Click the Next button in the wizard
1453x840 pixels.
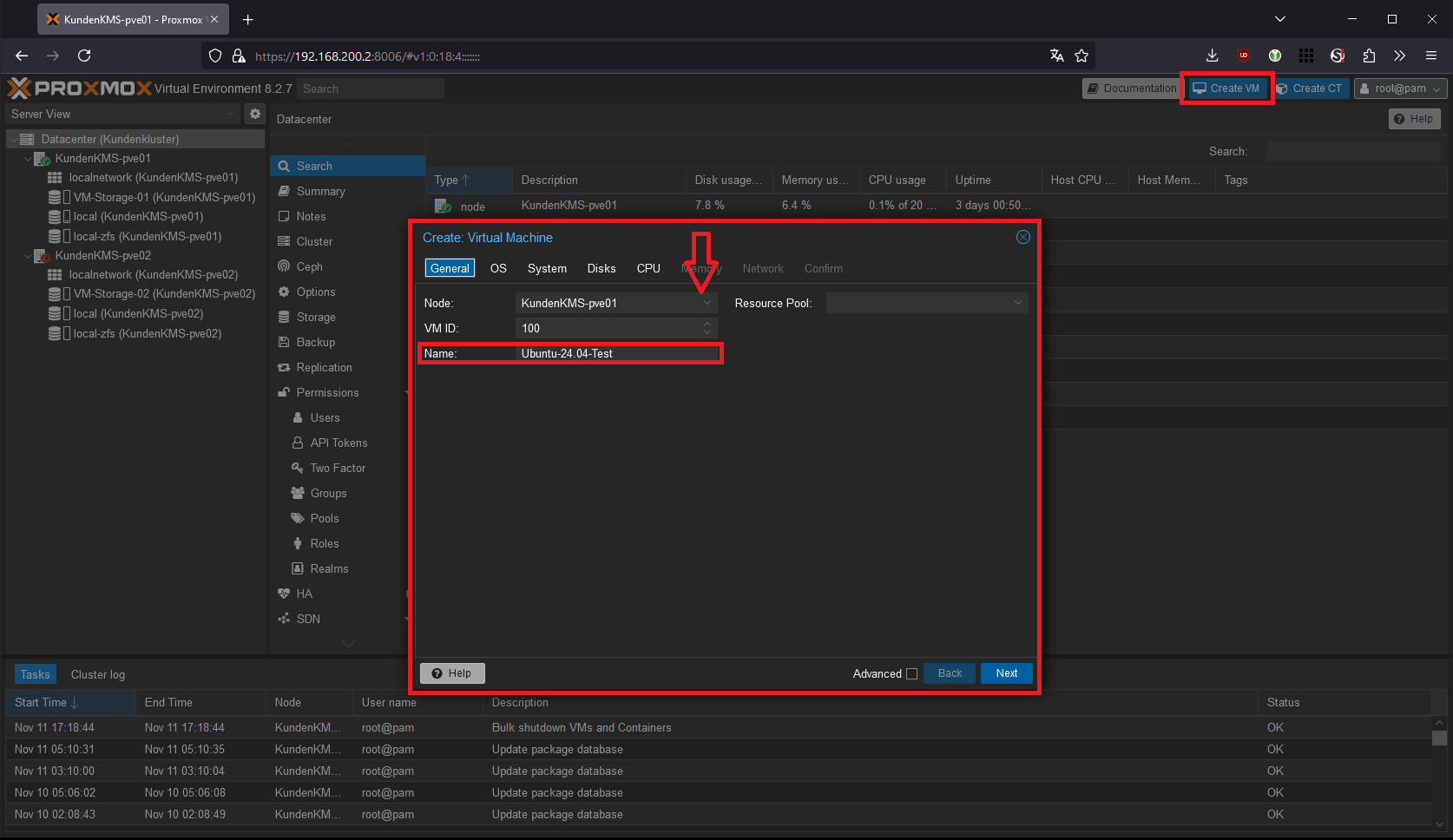(1006, 673)
